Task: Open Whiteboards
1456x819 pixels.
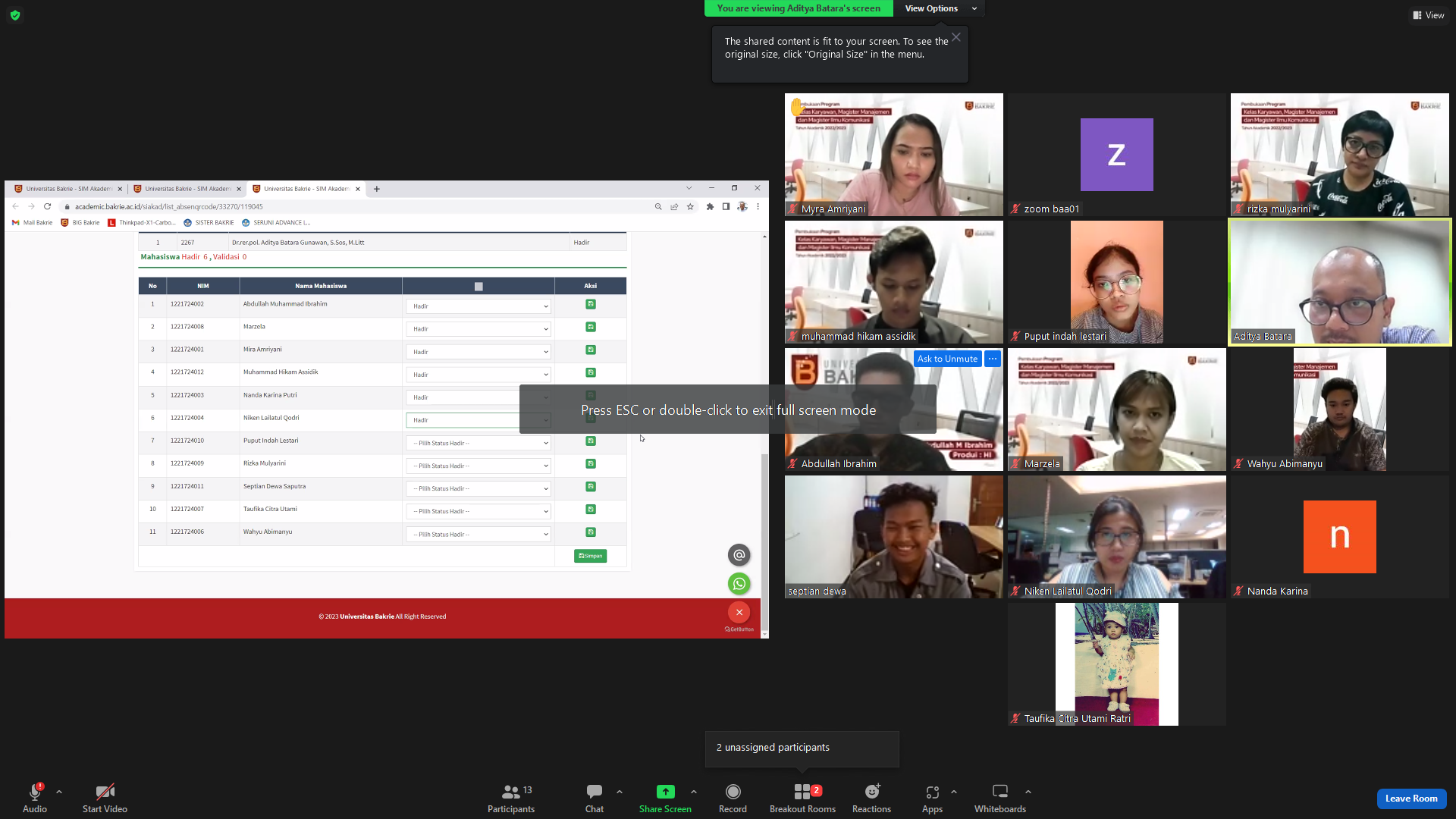Action: tap(1000, 798)
